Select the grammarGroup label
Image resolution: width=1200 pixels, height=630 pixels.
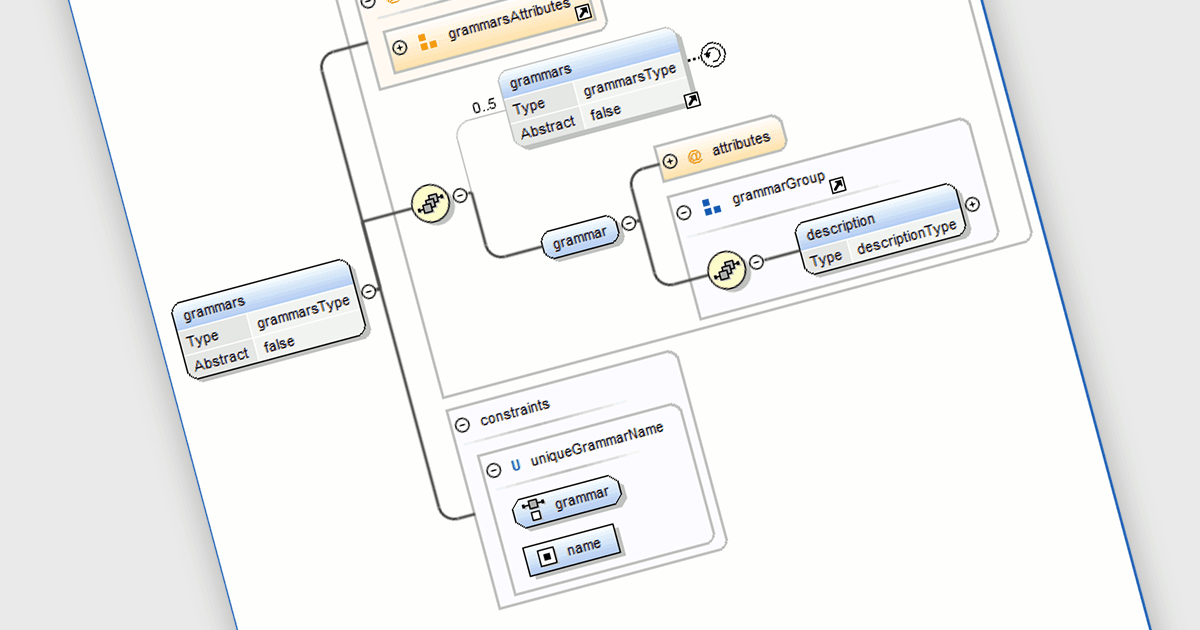(778, 190)
